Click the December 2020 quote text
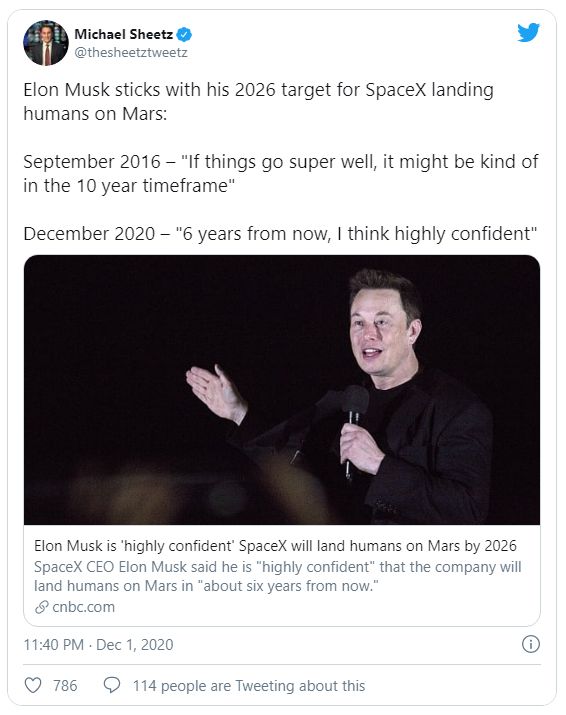 click(280, 233)
